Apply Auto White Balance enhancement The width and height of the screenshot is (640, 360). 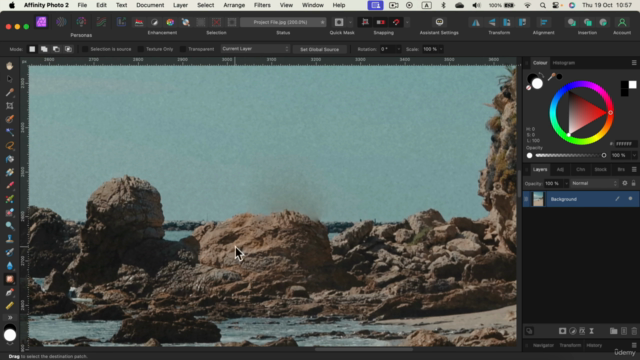point(186,22)
